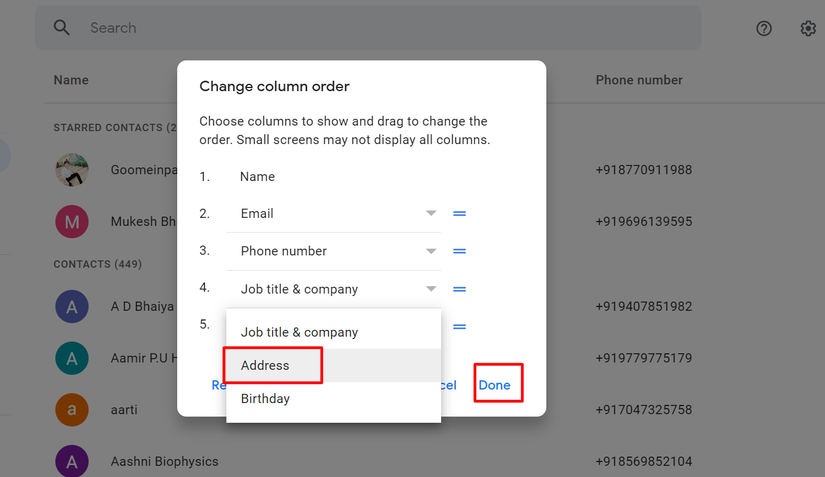Select Birthday from the dropdown list
Image resolution: width=825 pixels, height=477 pixels.
point(266,399)
